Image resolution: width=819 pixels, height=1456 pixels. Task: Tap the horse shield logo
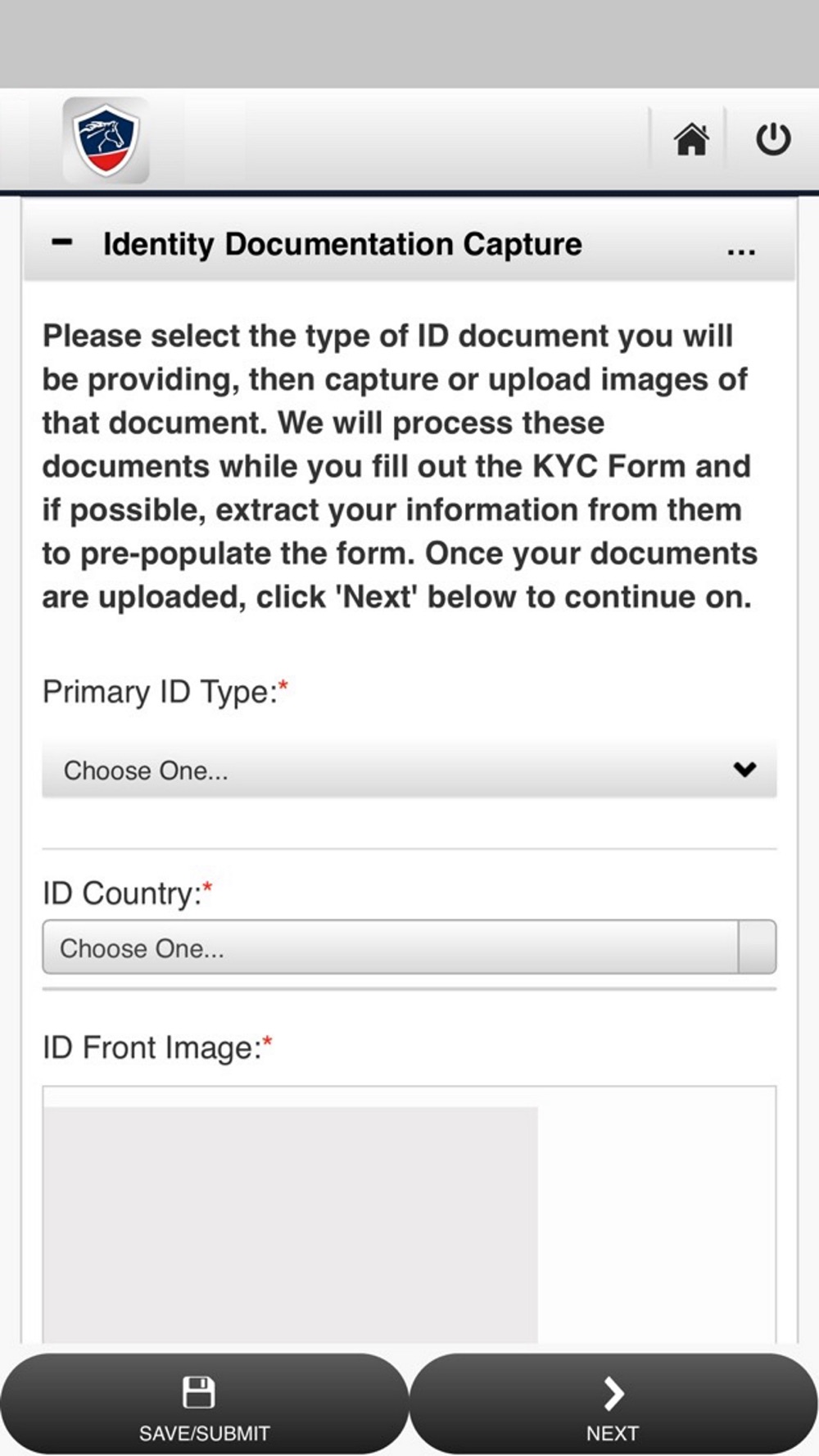point(106,140)
